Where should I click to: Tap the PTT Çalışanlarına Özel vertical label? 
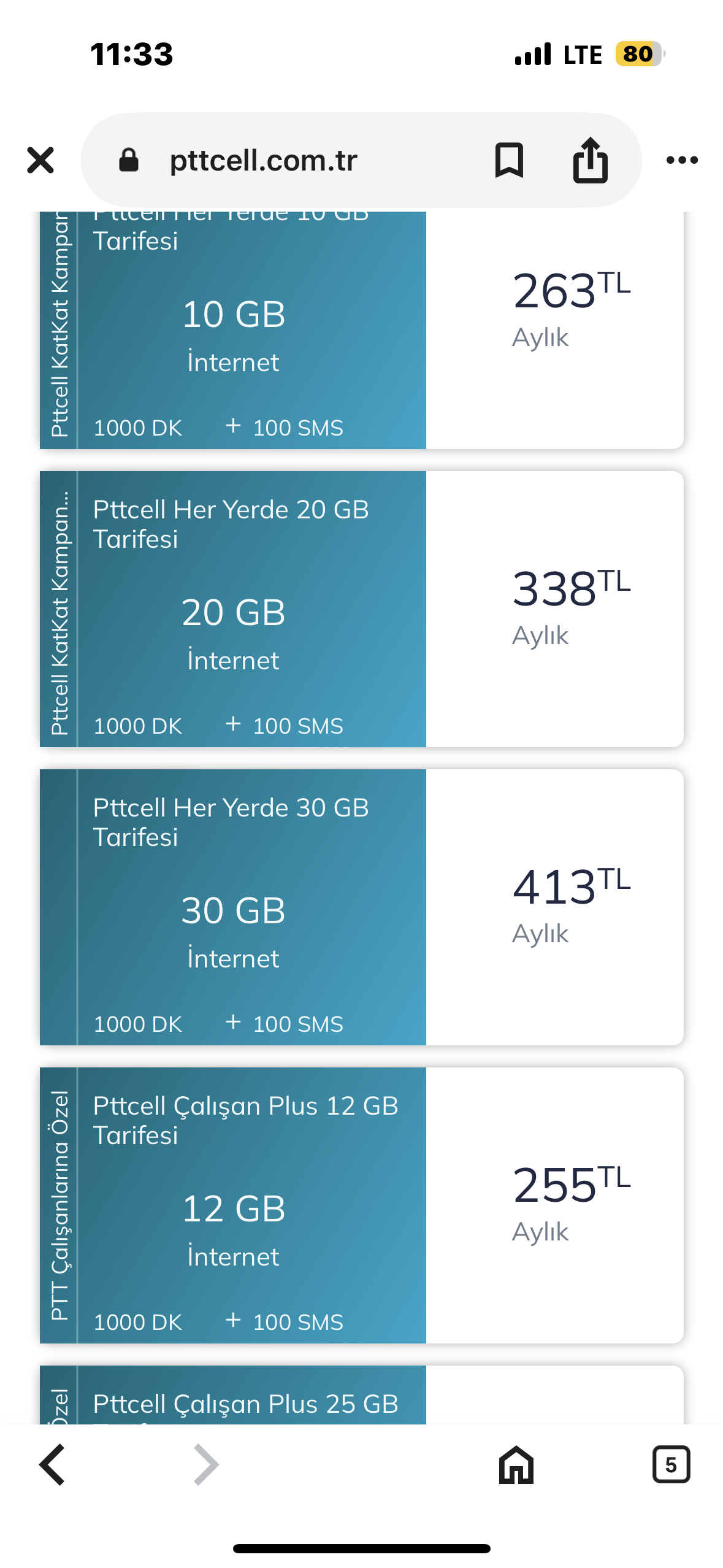[59, 1205]
